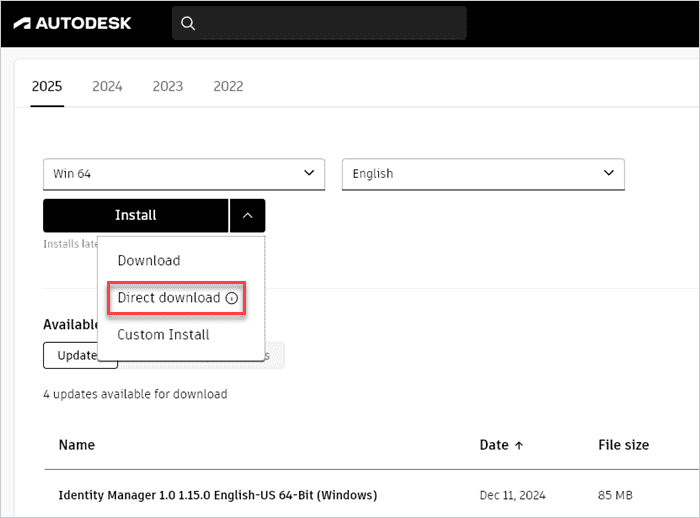Sort by the Name column header
700x518 pixels.
pyautogui.click(x=77, y=445)
